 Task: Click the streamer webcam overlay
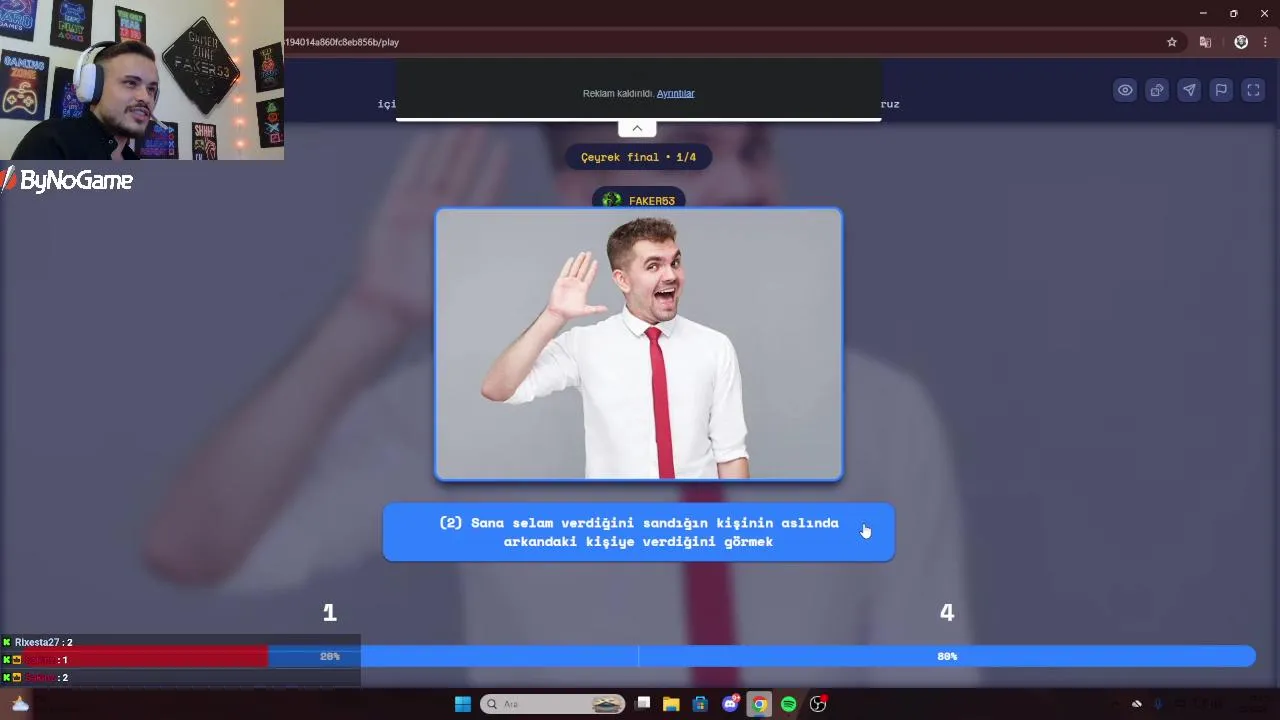tap(142, 80)
